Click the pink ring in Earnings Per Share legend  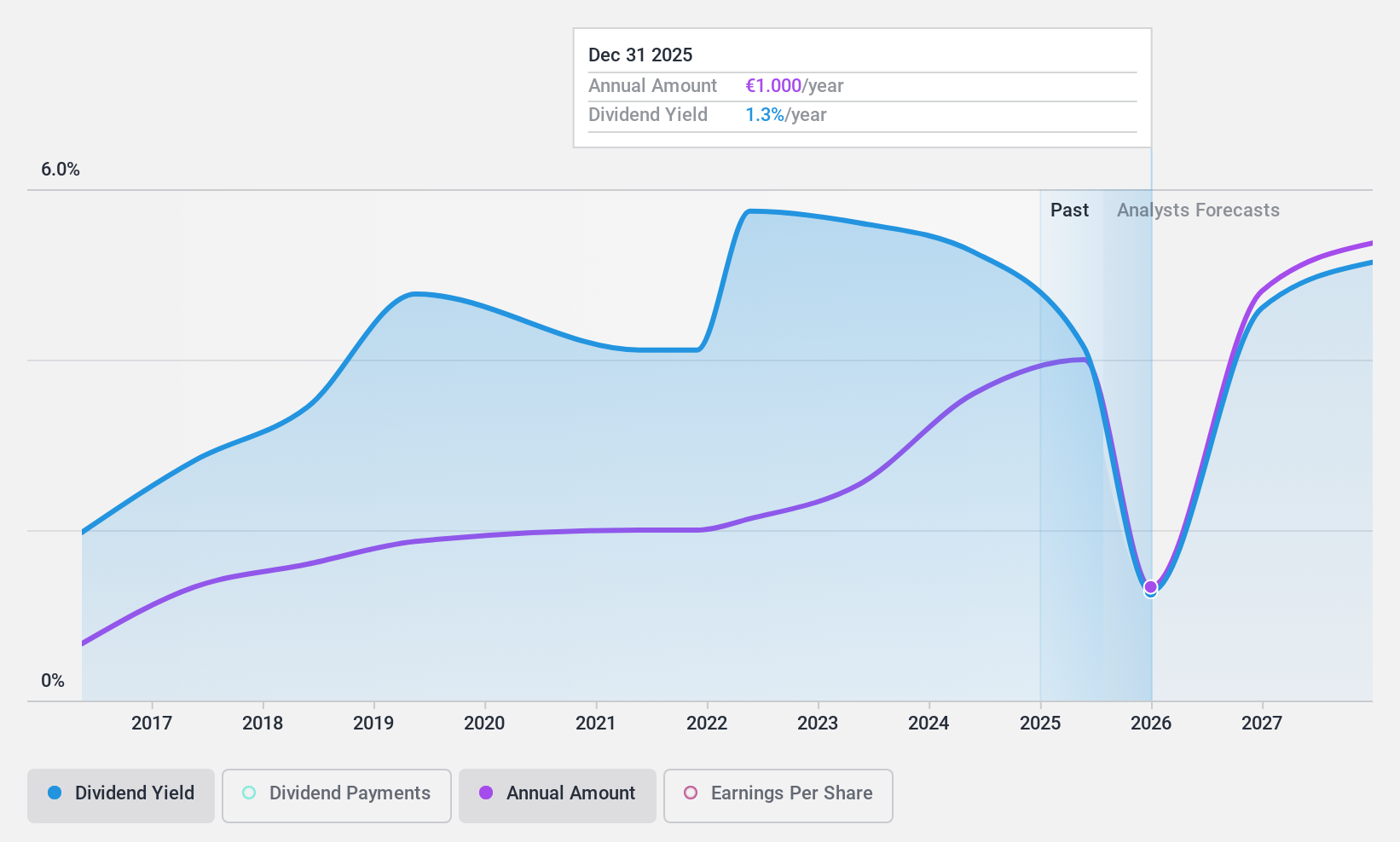[x=691, y=793]
